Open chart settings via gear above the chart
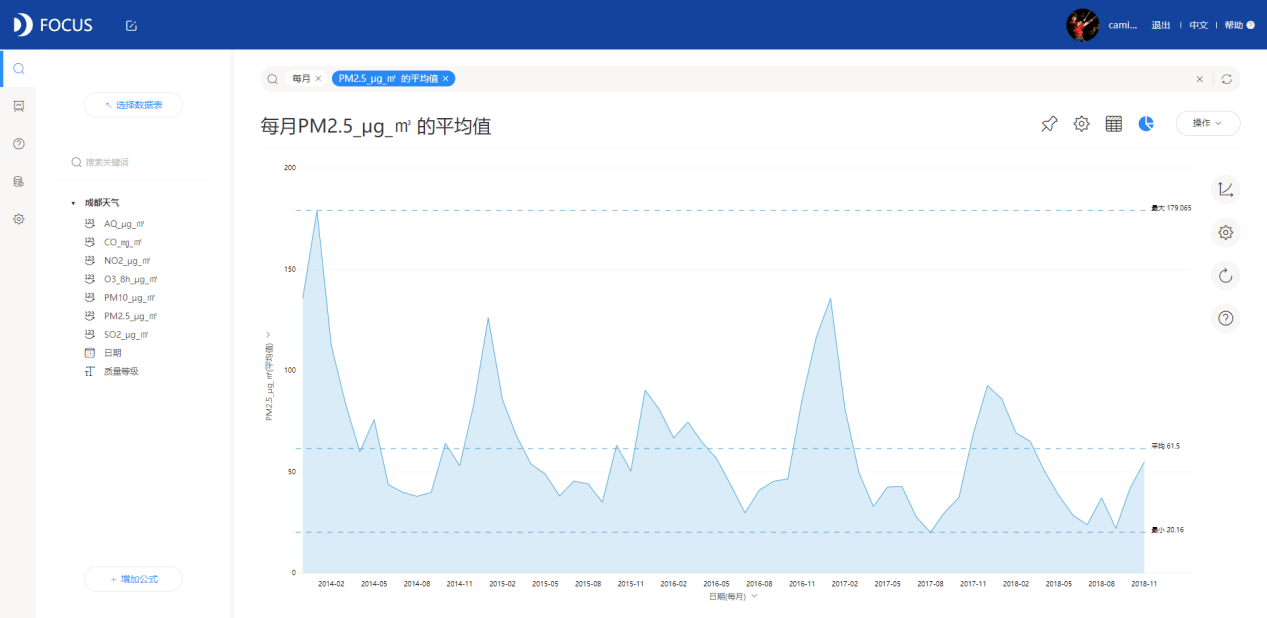 (1080, 123)
